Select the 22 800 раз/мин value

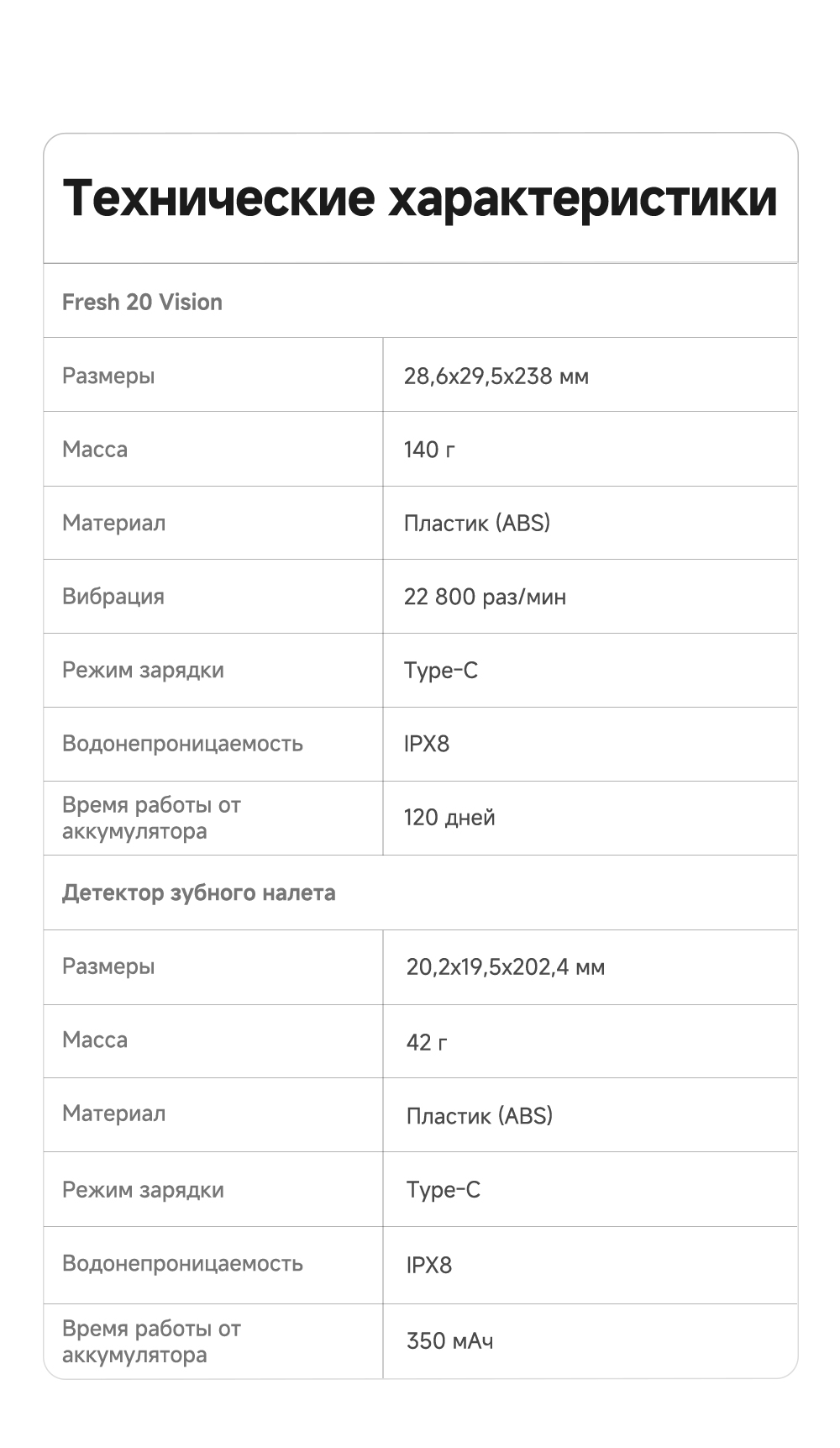pyautogui.click(x=485, y=598)
